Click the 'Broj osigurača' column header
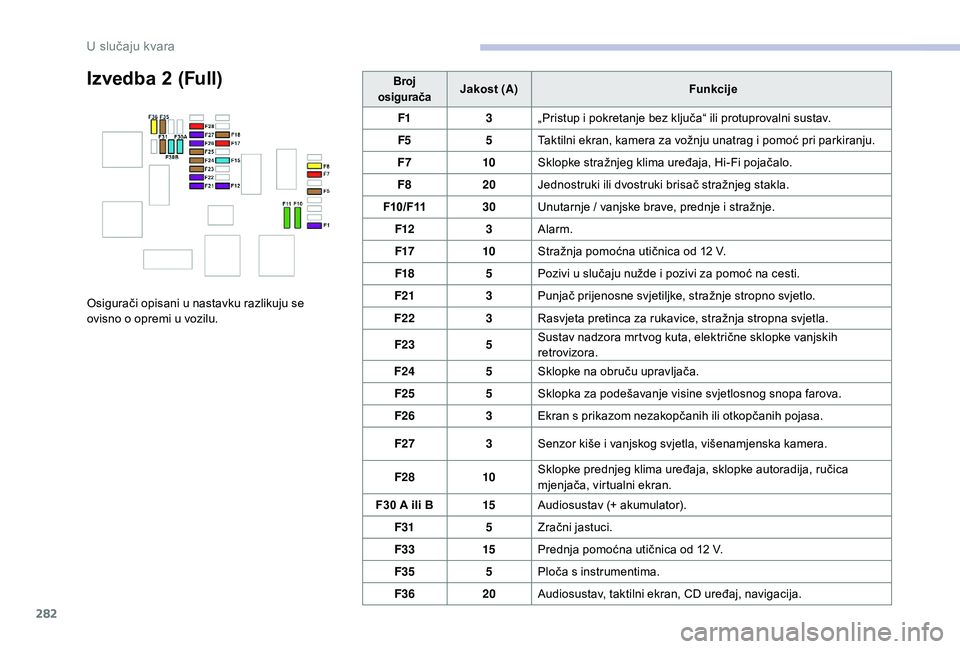960x649 pixels. (404, 89)
